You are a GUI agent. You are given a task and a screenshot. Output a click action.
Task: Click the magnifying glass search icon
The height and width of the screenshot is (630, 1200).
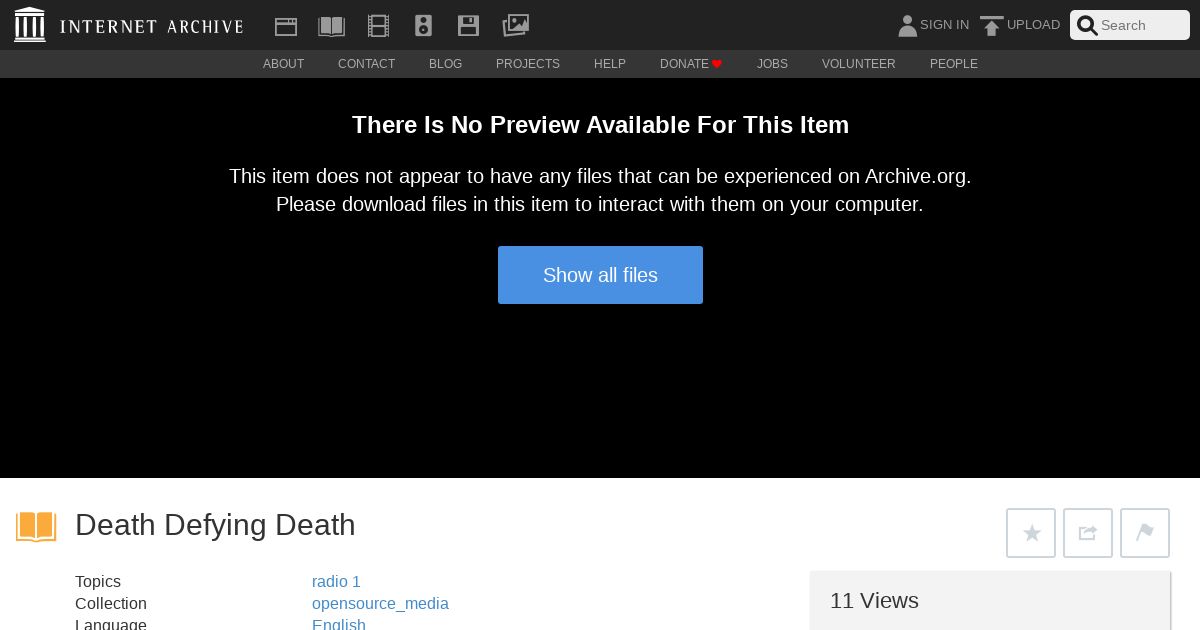click(1087, 26)
